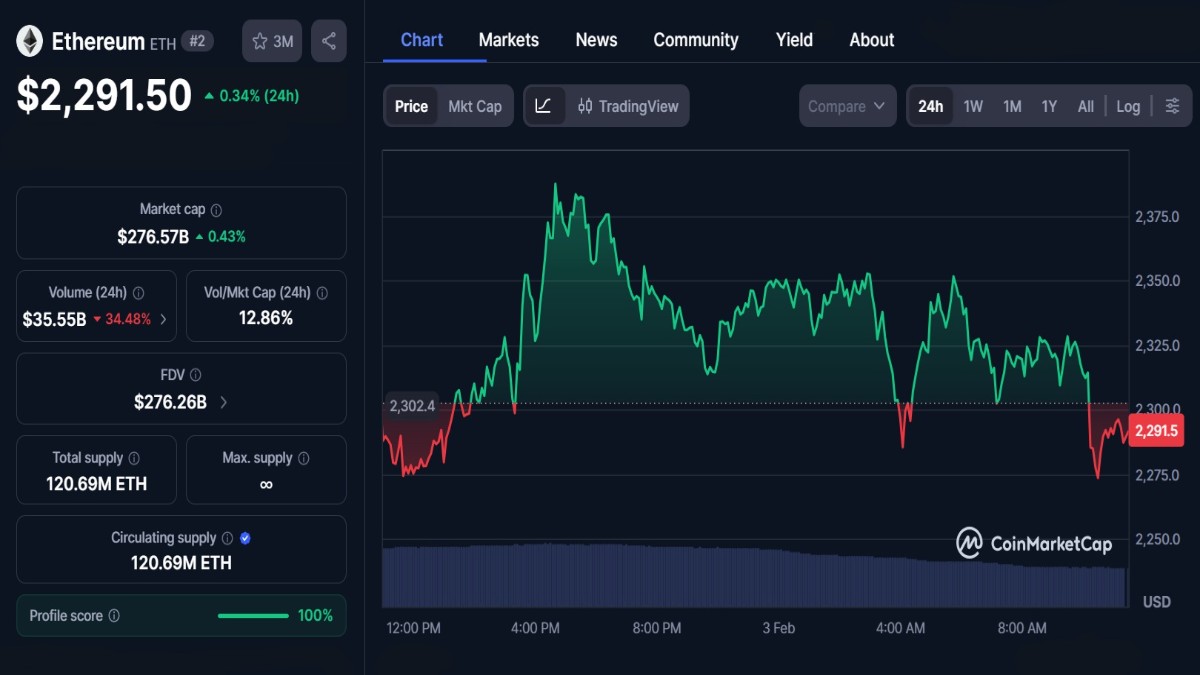Open the Compare dropdown
The height and width of the screenshot is (675, 1200).
846,105
